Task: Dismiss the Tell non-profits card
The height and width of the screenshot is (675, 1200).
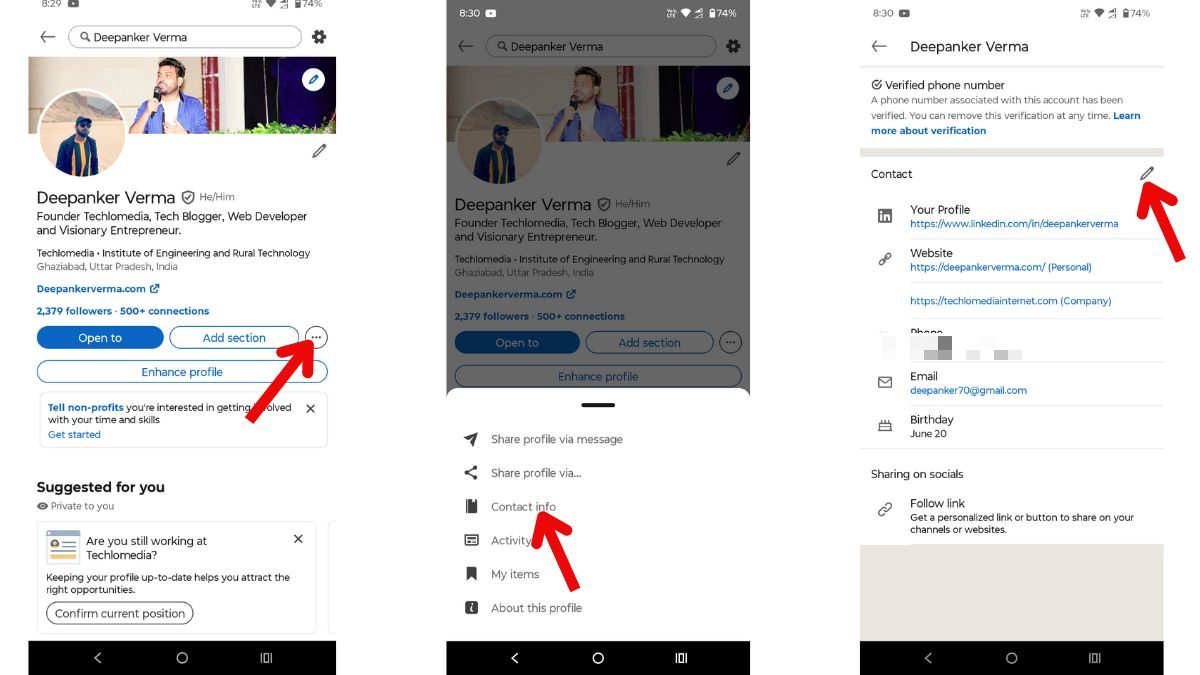Action: (310, 409)
